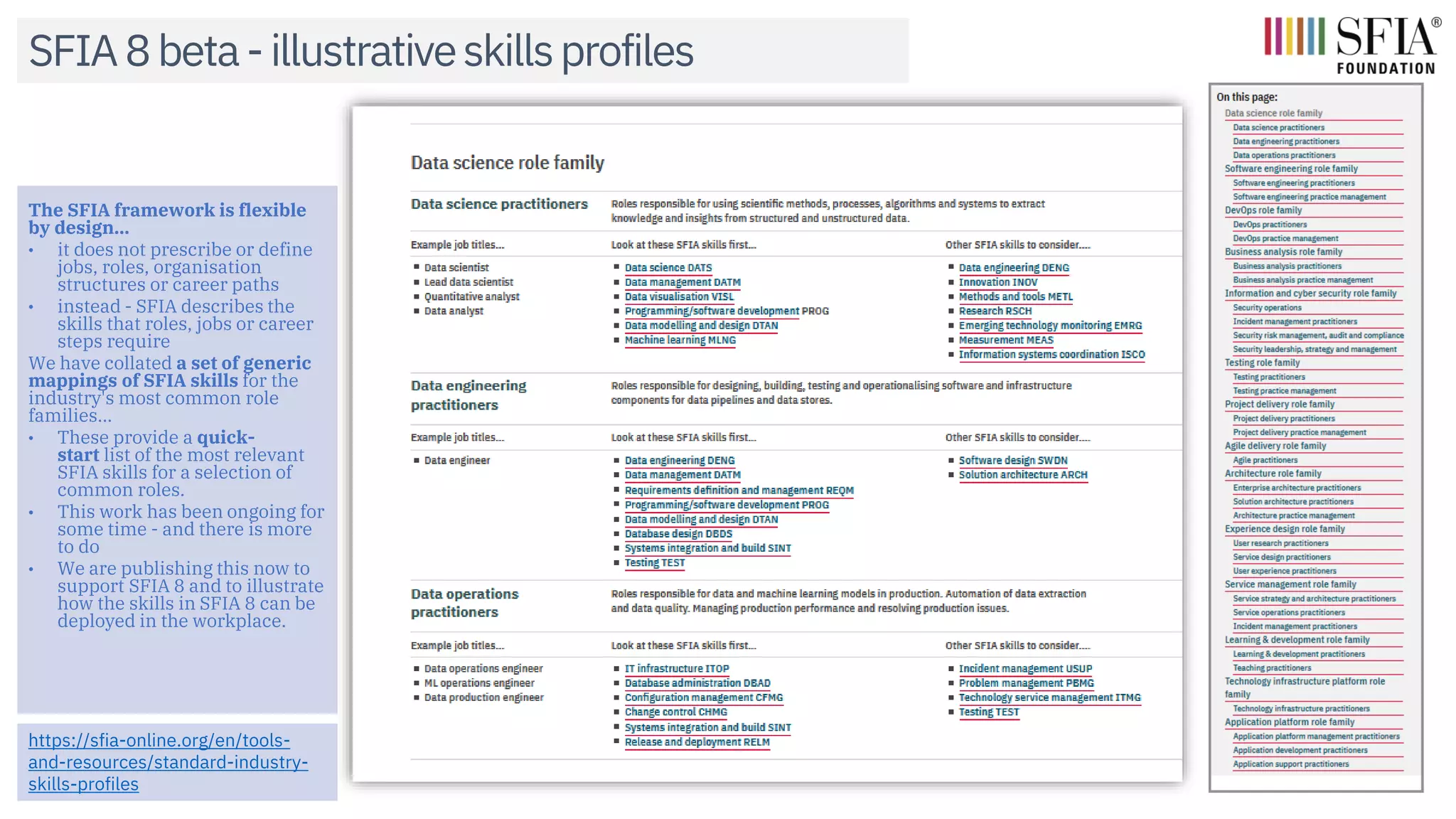Open Testing practice management entry
Viewport: 1456px width, 819px height.
click(x=1285, y=391)
